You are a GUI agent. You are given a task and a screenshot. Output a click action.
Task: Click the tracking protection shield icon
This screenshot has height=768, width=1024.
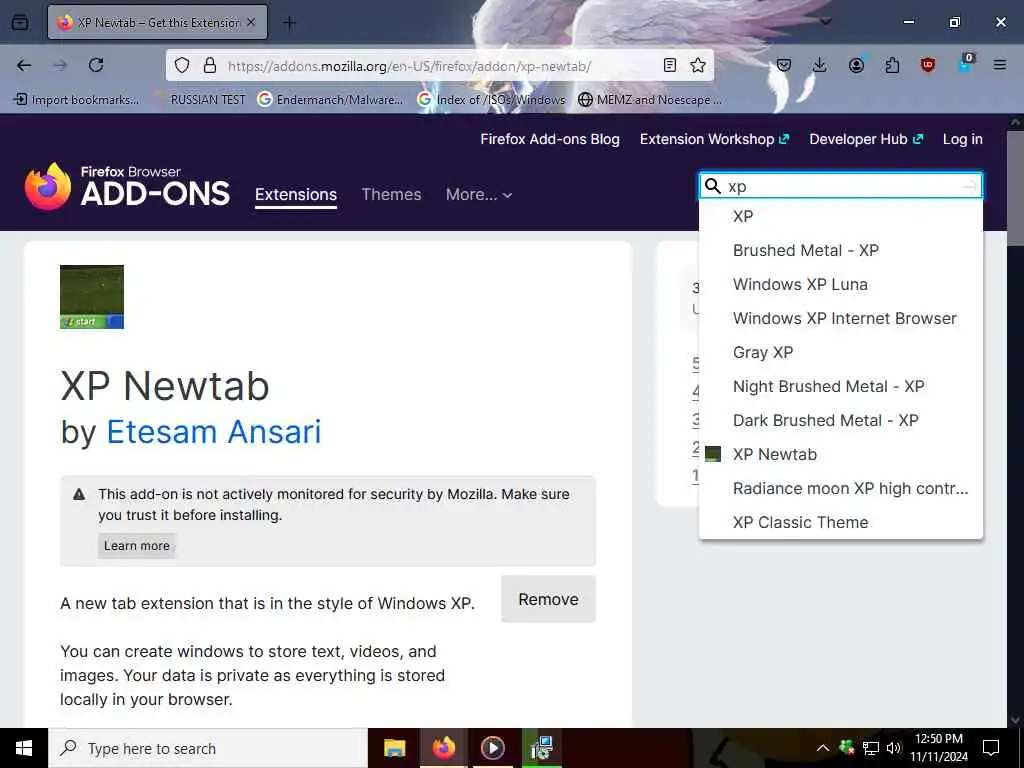(x=182, y=65)
